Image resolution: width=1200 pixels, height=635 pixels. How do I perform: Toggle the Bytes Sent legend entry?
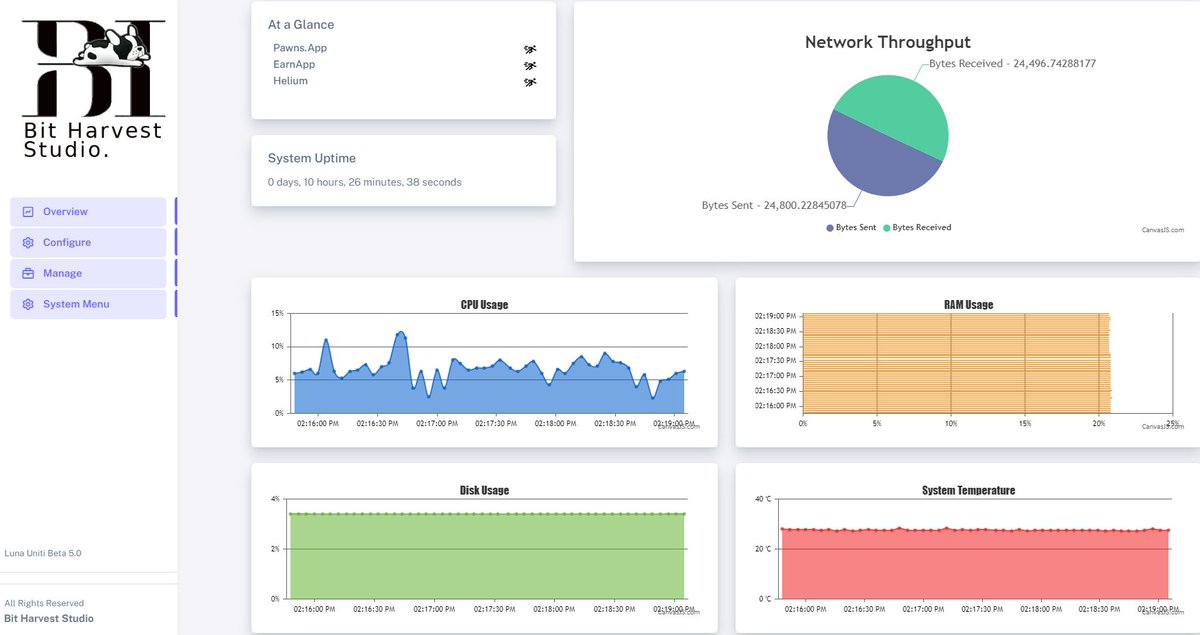click(x=851, y=228)
